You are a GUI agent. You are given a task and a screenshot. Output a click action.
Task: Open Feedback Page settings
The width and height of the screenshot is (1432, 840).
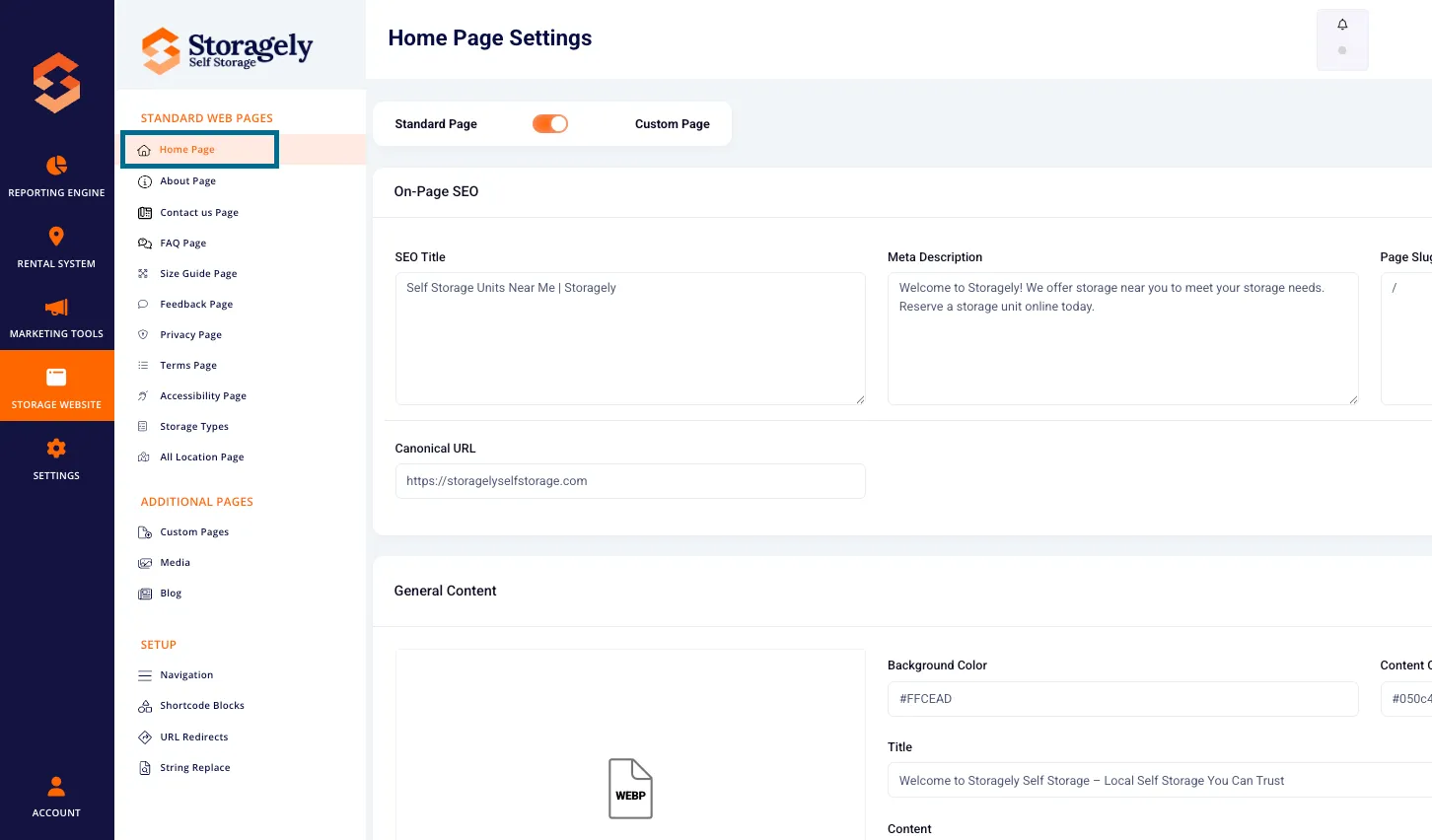coord(196,305)
